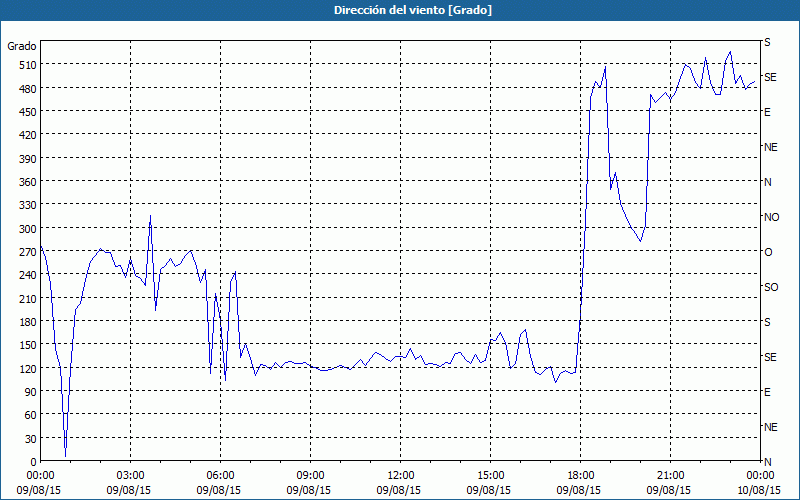Click the 00:00 time label above 10/08/15
The image size is (800, 500).
[760, 476]
